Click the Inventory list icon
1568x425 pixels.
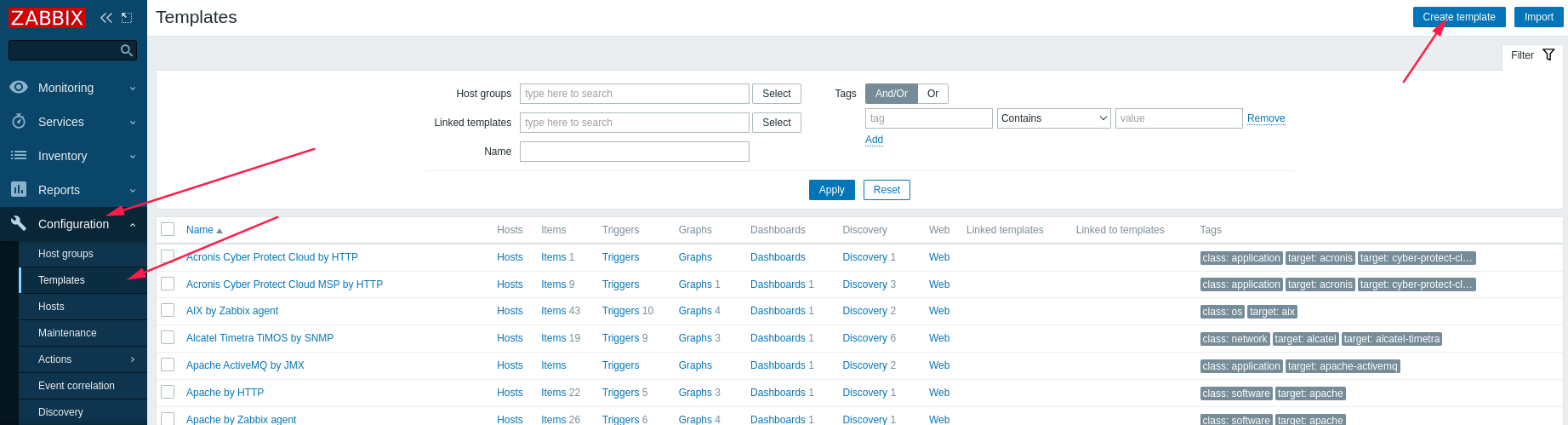tap(19, 156)
